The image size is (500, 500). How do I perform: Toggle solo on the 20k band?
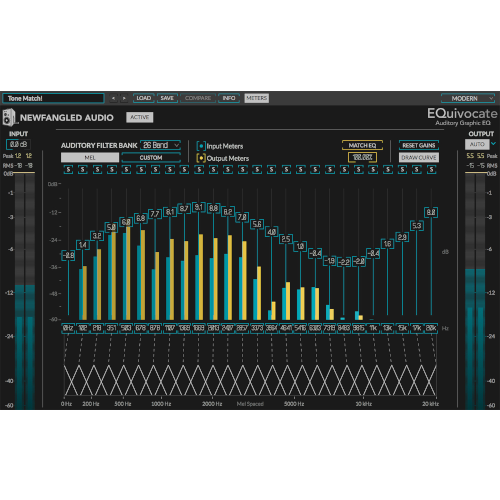coord(431,170)
